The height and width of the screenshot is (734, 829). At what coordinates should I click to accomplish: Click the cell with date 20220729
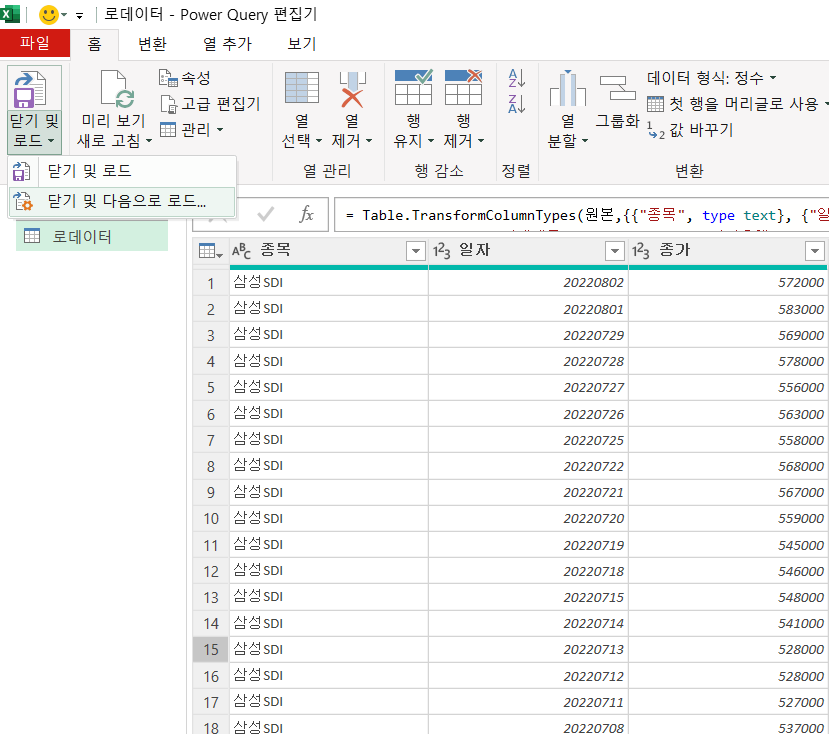point(528,335)
